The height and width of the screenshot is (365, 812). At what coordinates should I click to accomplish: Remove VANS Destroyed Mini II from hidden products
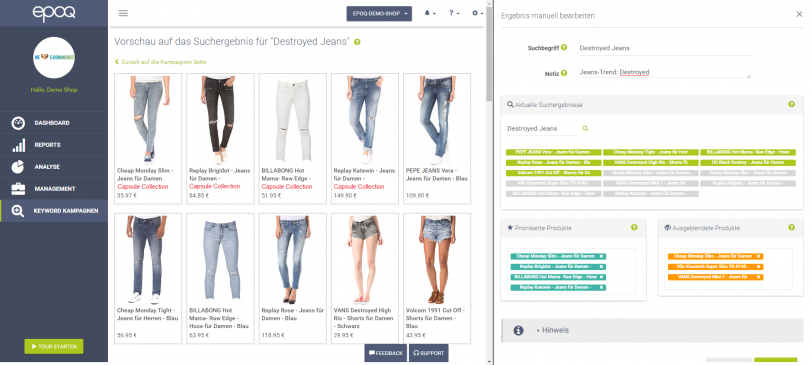coord(759,277)
